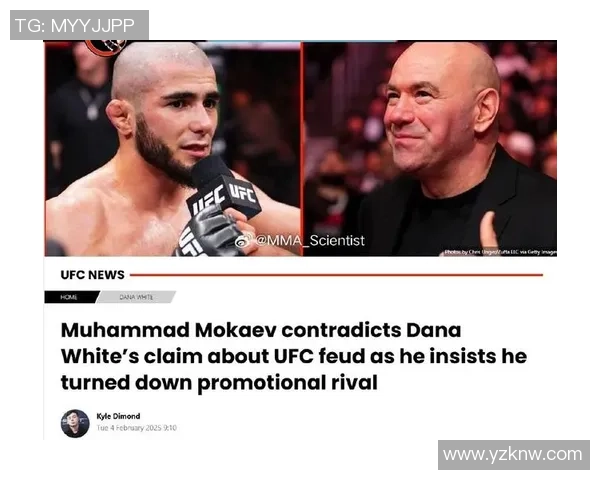Click the Weibo logo beside @MMA_Scientist
Screen dimensions: 600x480
(x=243, y=241)
